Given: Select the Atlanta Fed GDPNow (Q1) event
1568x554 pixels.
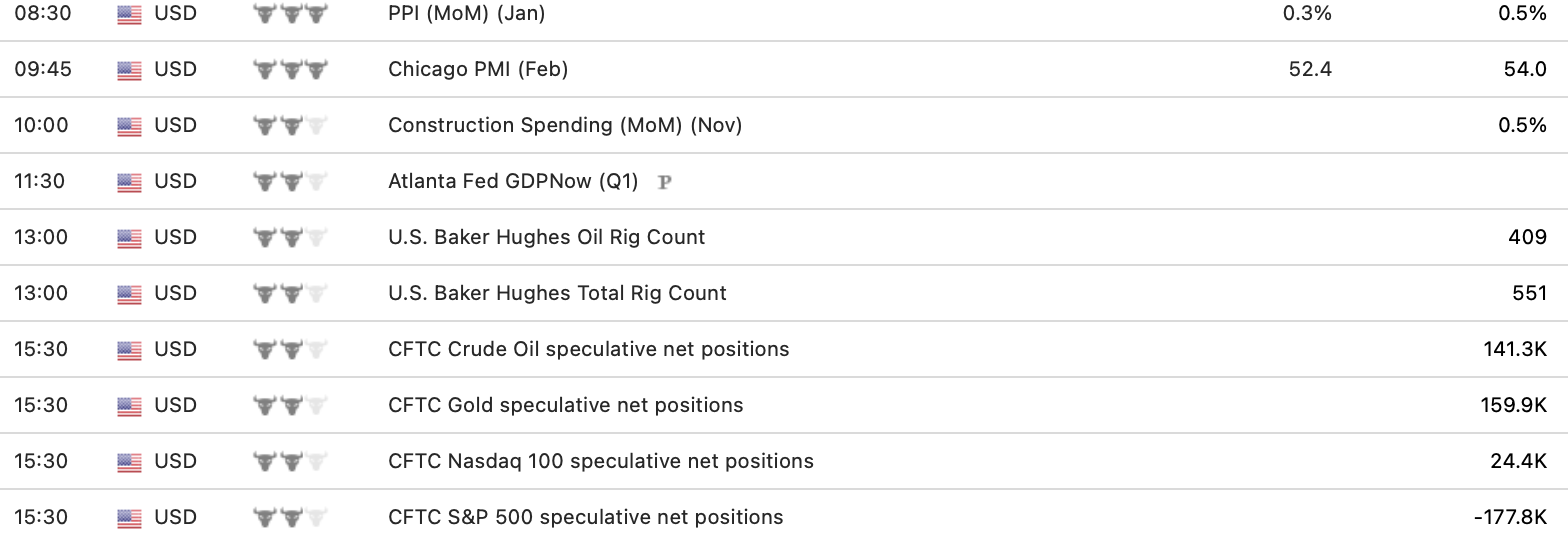Looking at the screenshot, I should 512,182.
